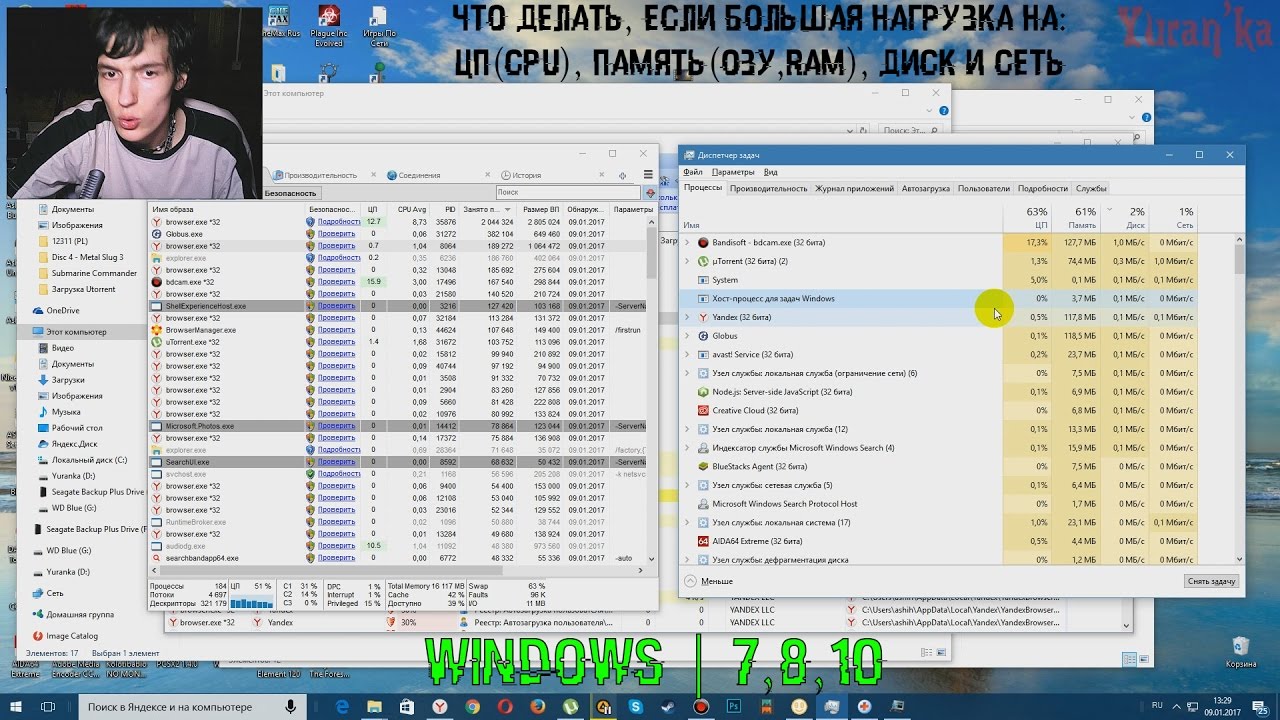Click the Снять задачу button
This screenshot has height=720, width=1280.
(x=1212, y=581)
